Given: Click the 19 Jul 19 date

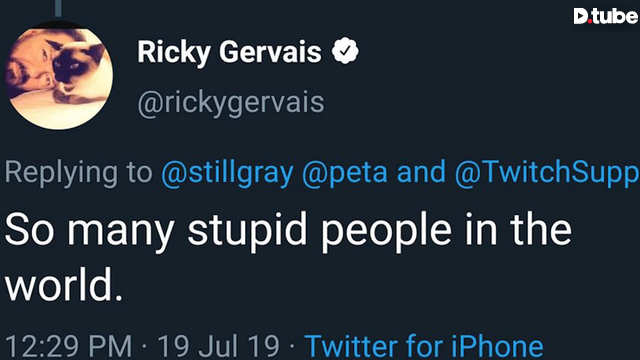Looking at the screenshot, I should 219,347.
